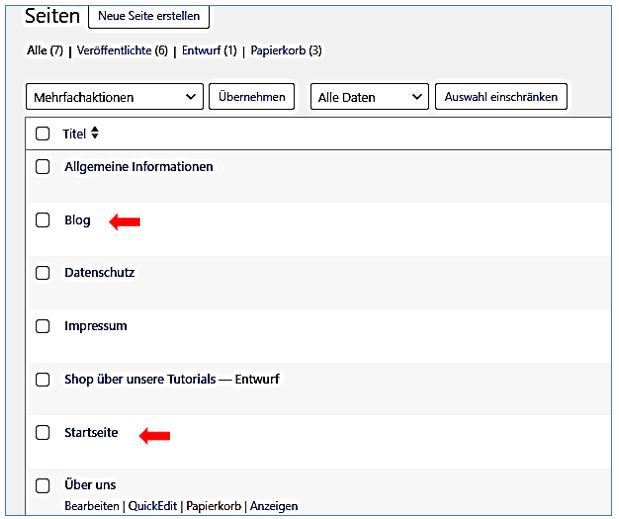Expand the Alle Daten date filter
The width and height of the screenshot is (619, 519).
(369, 97)
